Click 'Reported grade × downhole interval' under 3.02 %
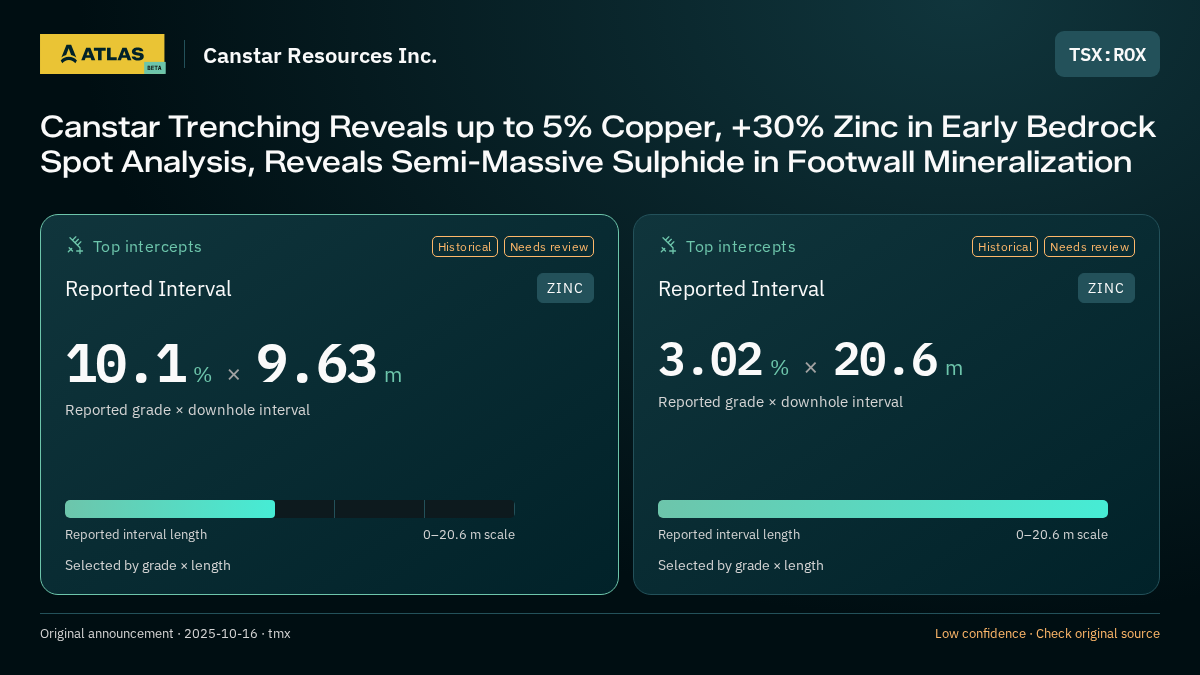The image size is (1200, 675). tap(780, 402)
